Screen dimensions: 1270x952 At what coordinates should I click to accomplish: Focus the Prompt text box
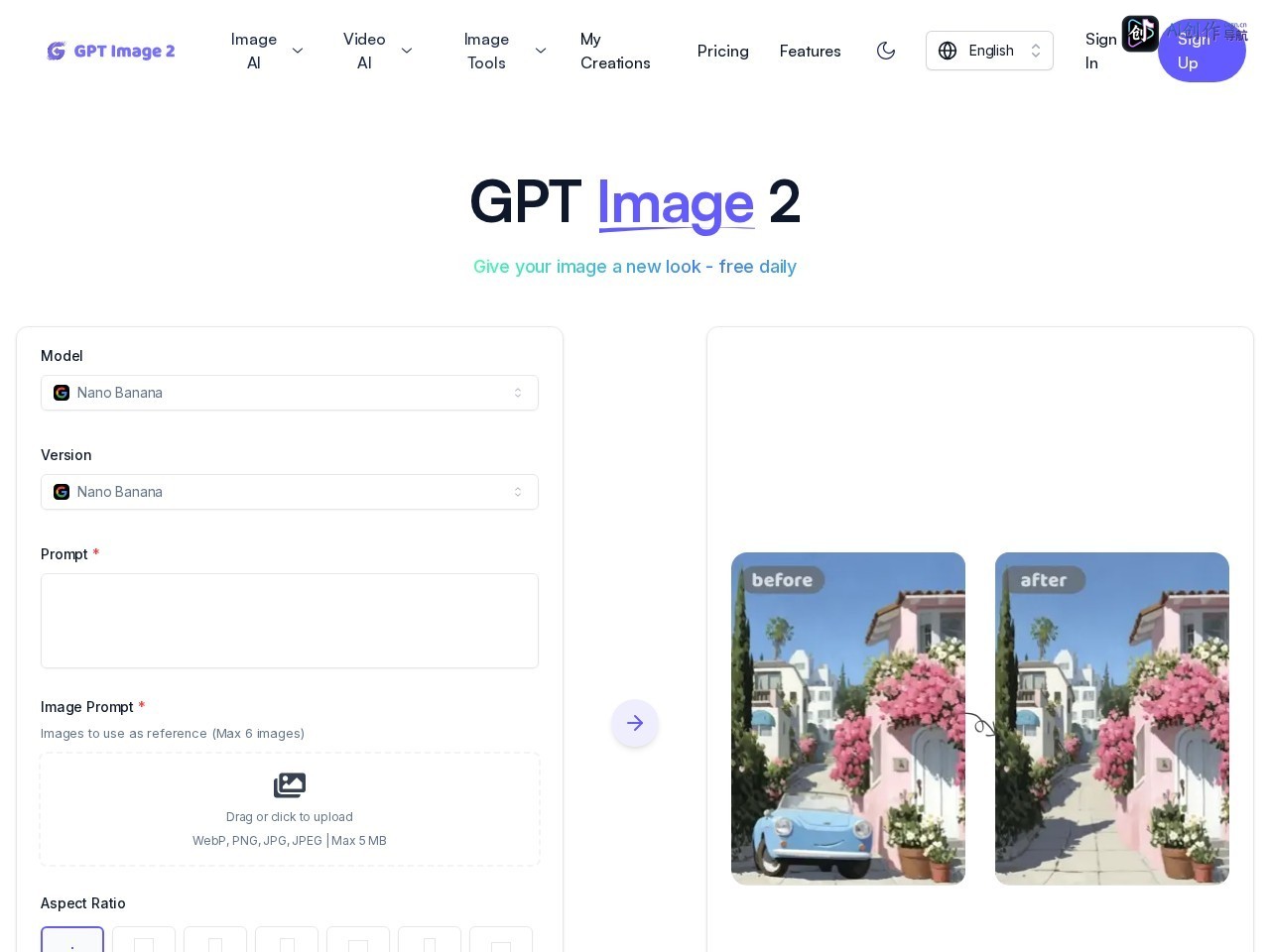click(290, 621)
